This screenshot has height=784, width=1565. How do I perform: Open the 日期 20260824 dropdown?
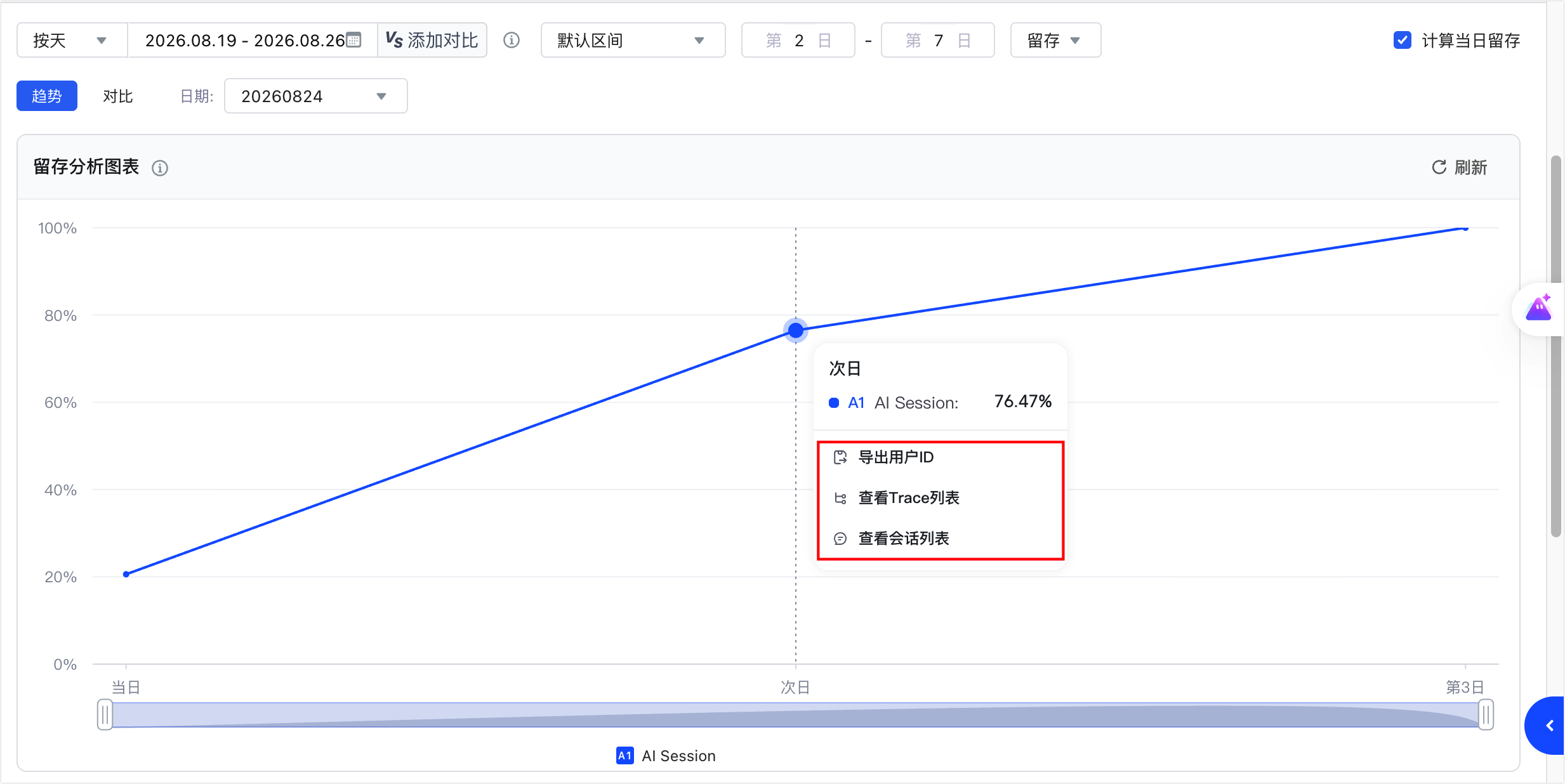coord(315,96)
